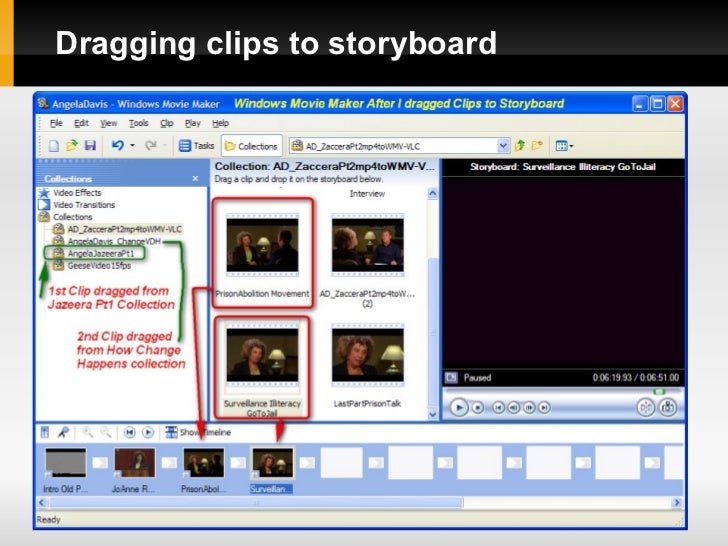Click the Set Audio Levels icon

[45, 432]
